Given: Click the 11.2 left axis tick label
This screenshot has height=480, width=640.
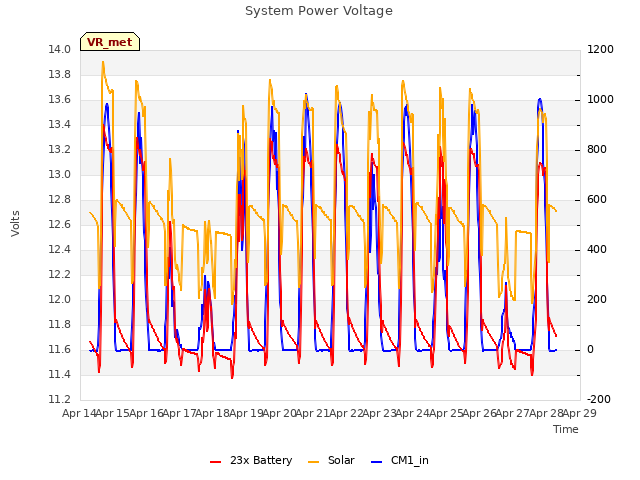Looking at the screenshot, I should coord(60,400).
